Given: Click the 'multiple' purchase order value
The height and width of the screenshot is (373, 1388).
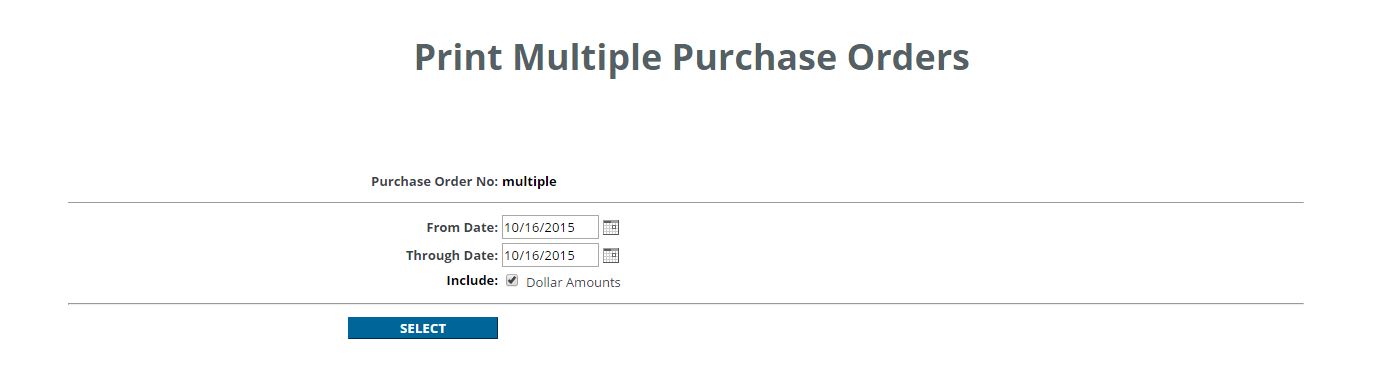Looking at the screenshot, I should point(529,181).
